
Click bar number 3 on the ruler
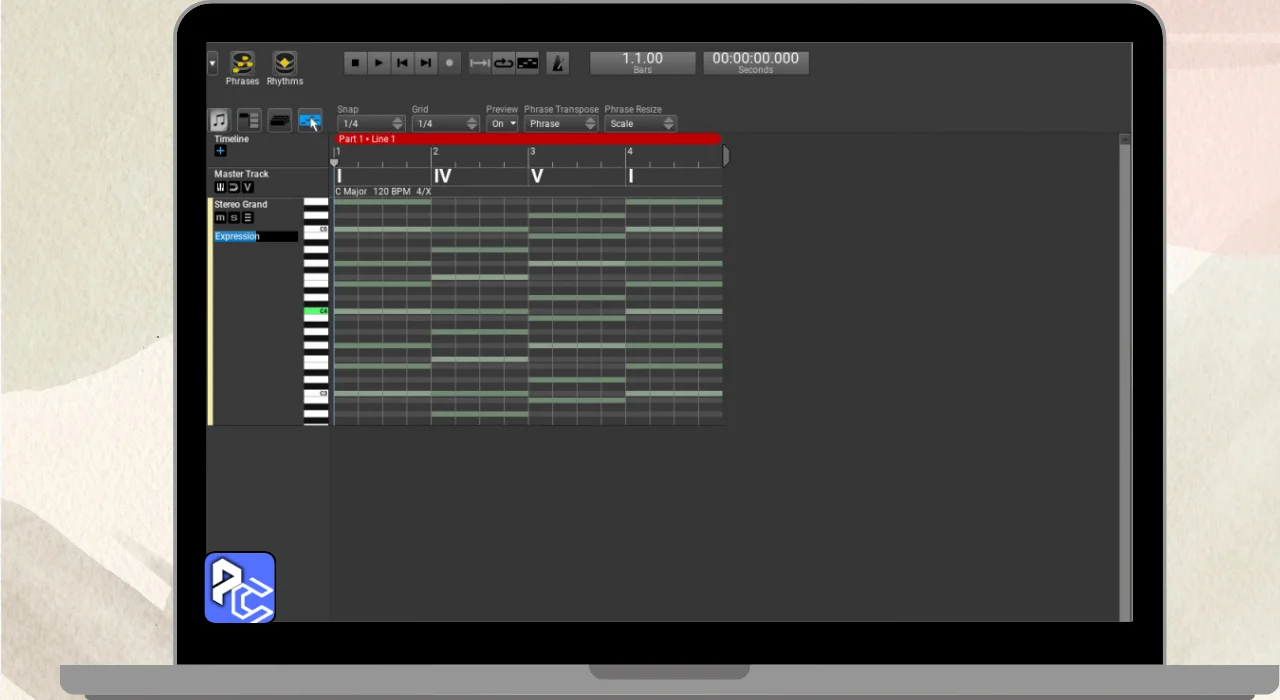point(532,152)
